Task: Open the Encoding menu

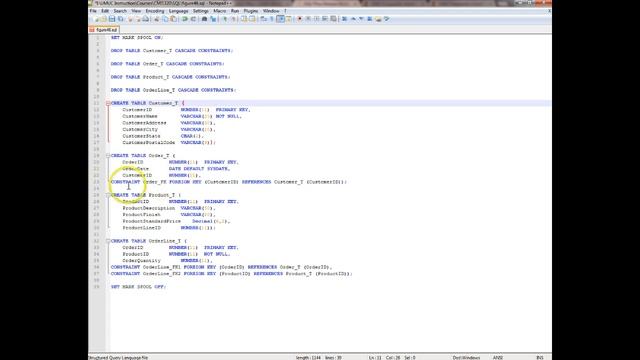Action: point(155,11)
